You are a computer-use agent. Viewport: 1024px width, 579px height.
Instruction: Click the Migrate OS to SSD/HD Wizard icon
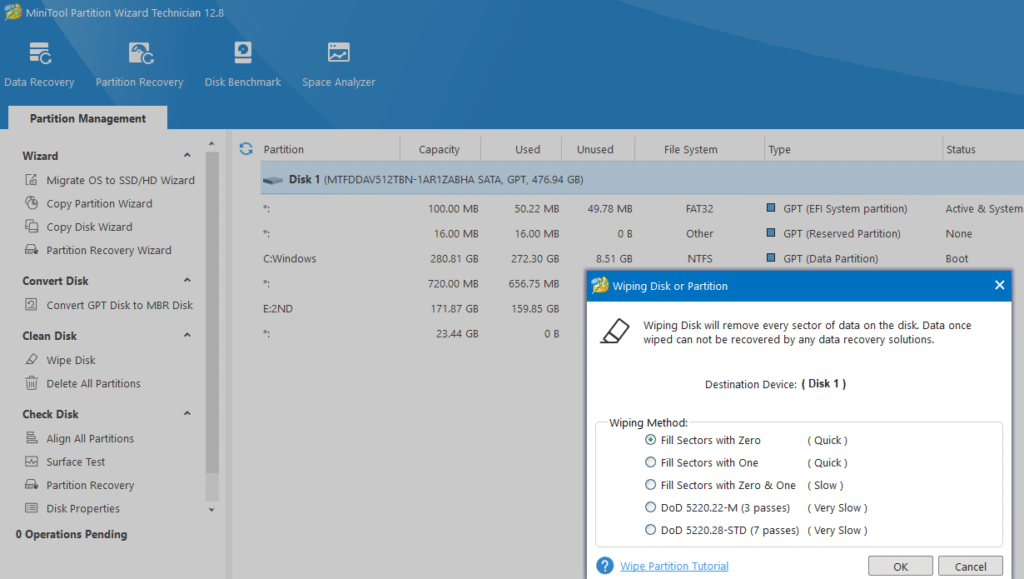click(x=31, y=180)
